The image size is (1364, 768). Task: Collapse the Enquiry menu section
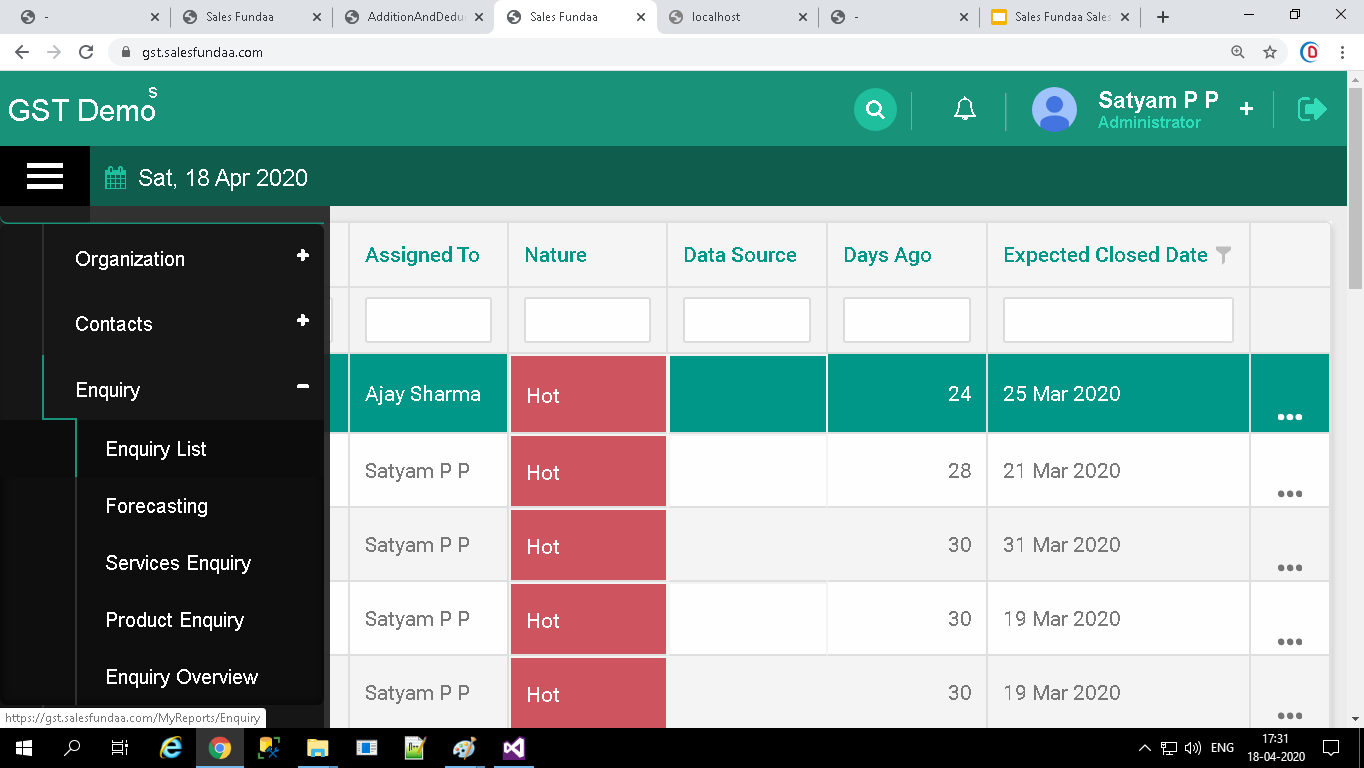(x=302, y=387)
